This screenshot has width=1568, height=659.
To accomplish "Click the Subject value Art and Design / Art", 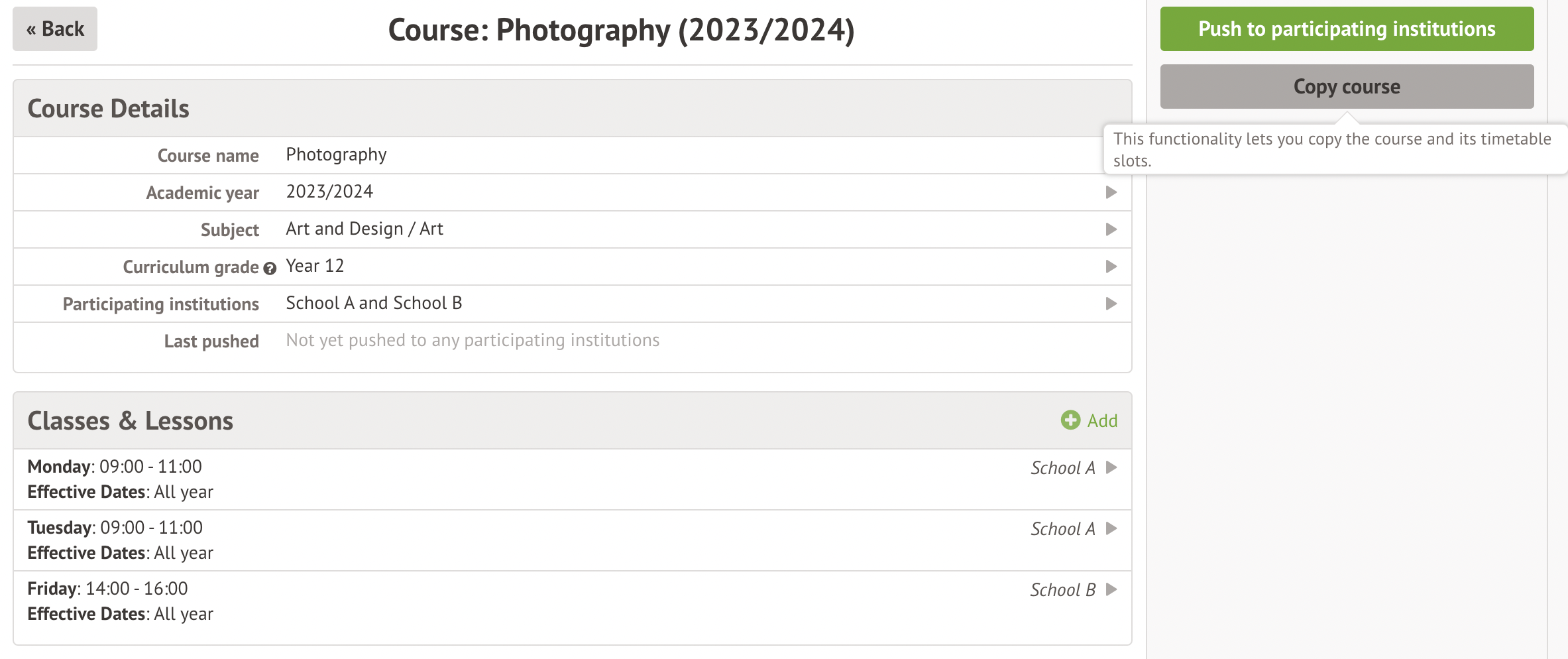I will click(x=364, y=229).
